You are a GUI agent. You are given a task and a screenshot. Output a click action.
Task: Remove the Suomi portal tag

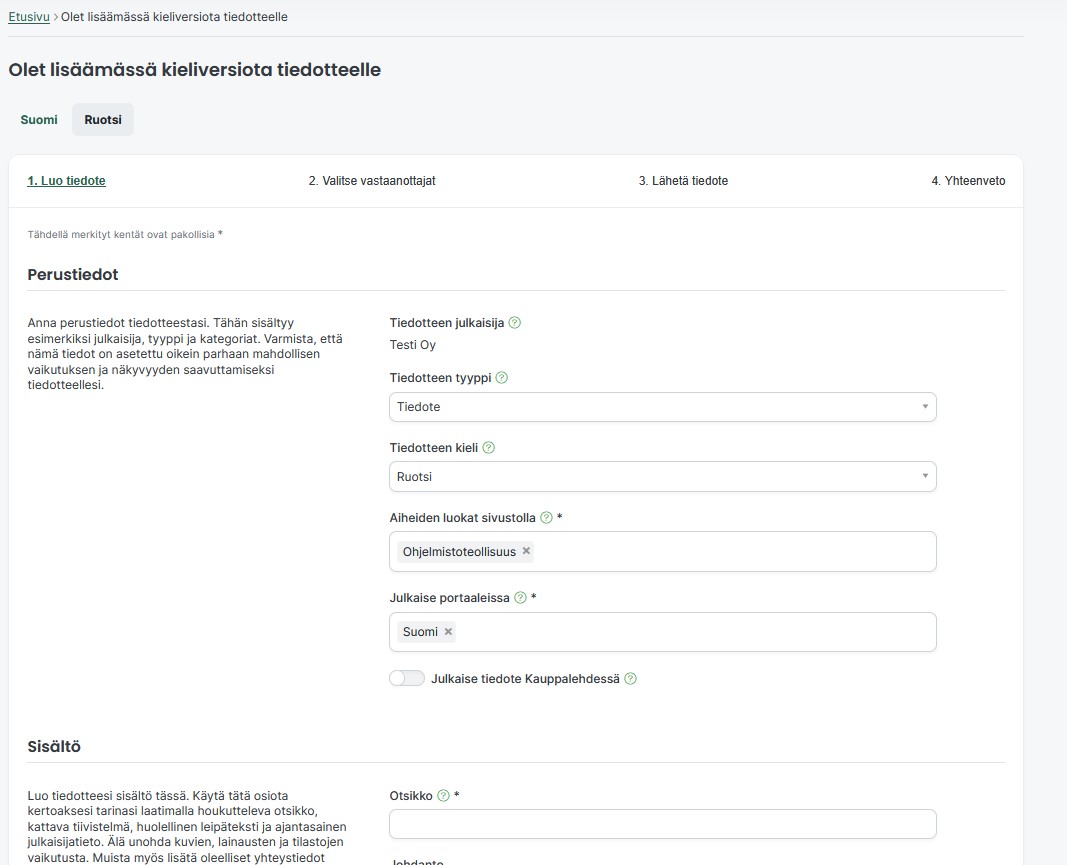[448, 632]
